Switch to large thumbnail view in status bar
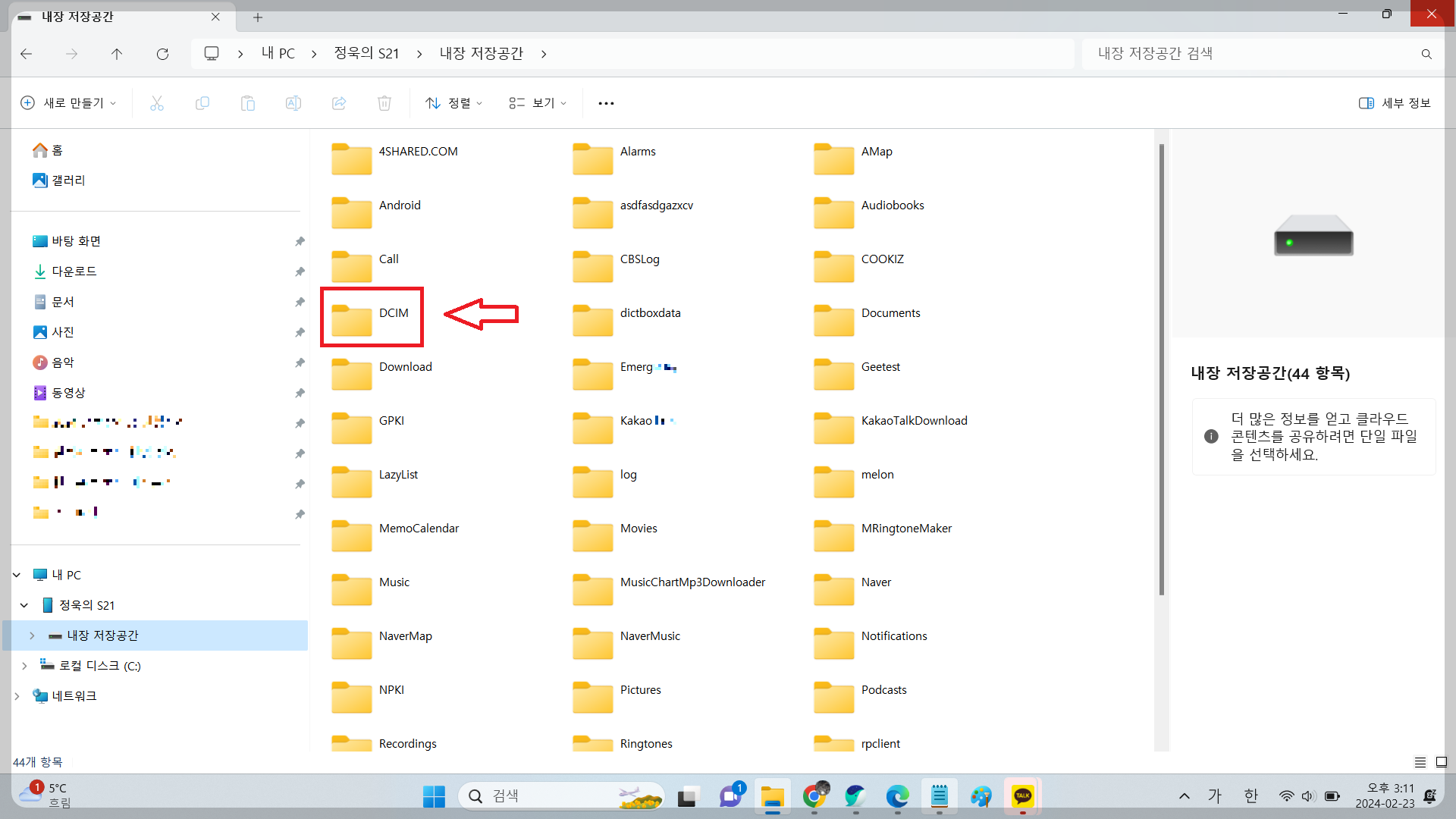Viewport: 1456px width, 819px height. coord(1440,762)
